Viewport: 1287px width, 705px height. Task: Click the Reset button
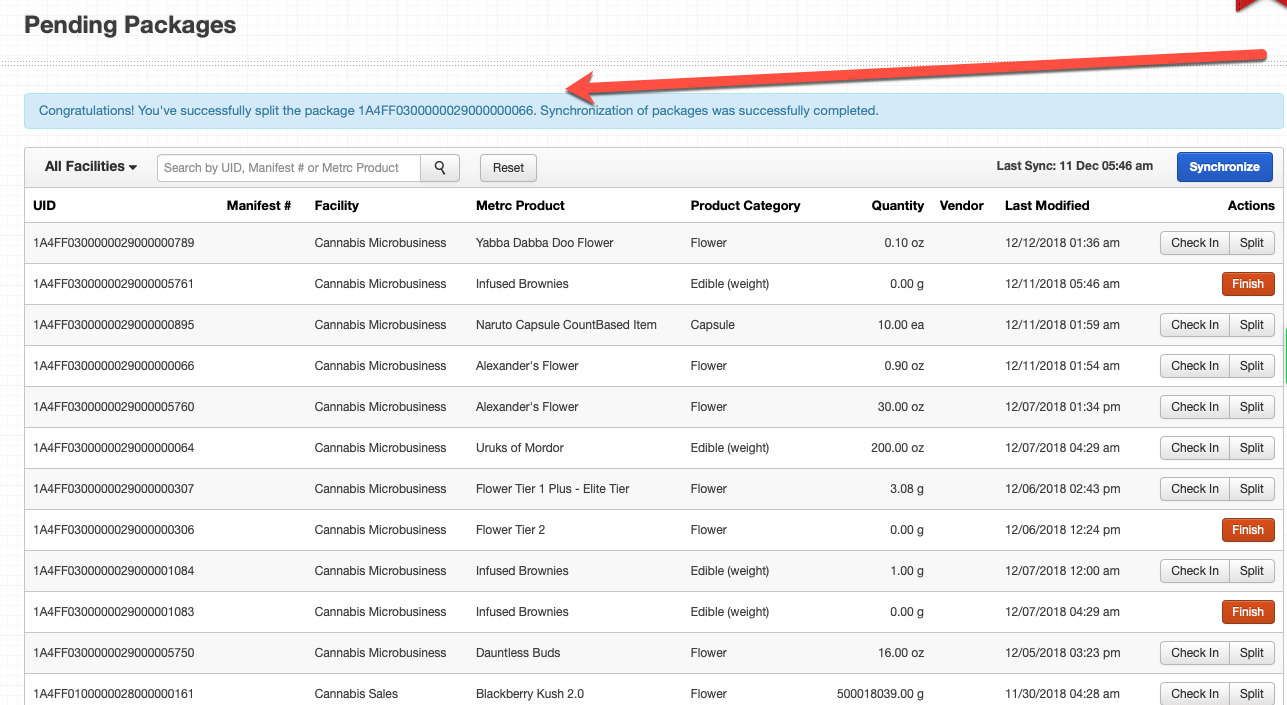tap(507, 167)
